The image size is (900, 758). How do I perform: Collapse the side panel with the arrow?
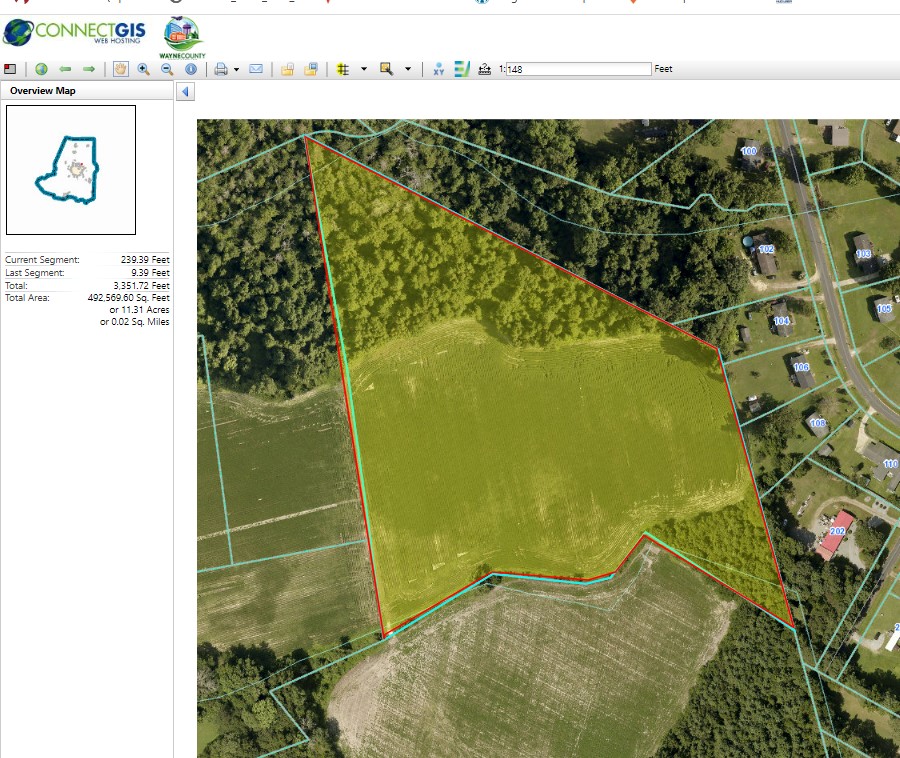(x=186, y=92)
